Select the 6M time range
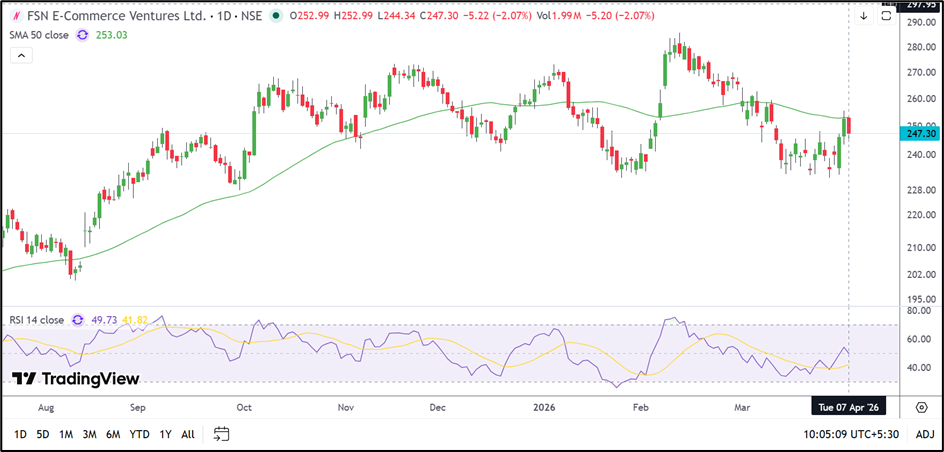The width and height of the screenshot is (944, 452). (x=114, y=434)
